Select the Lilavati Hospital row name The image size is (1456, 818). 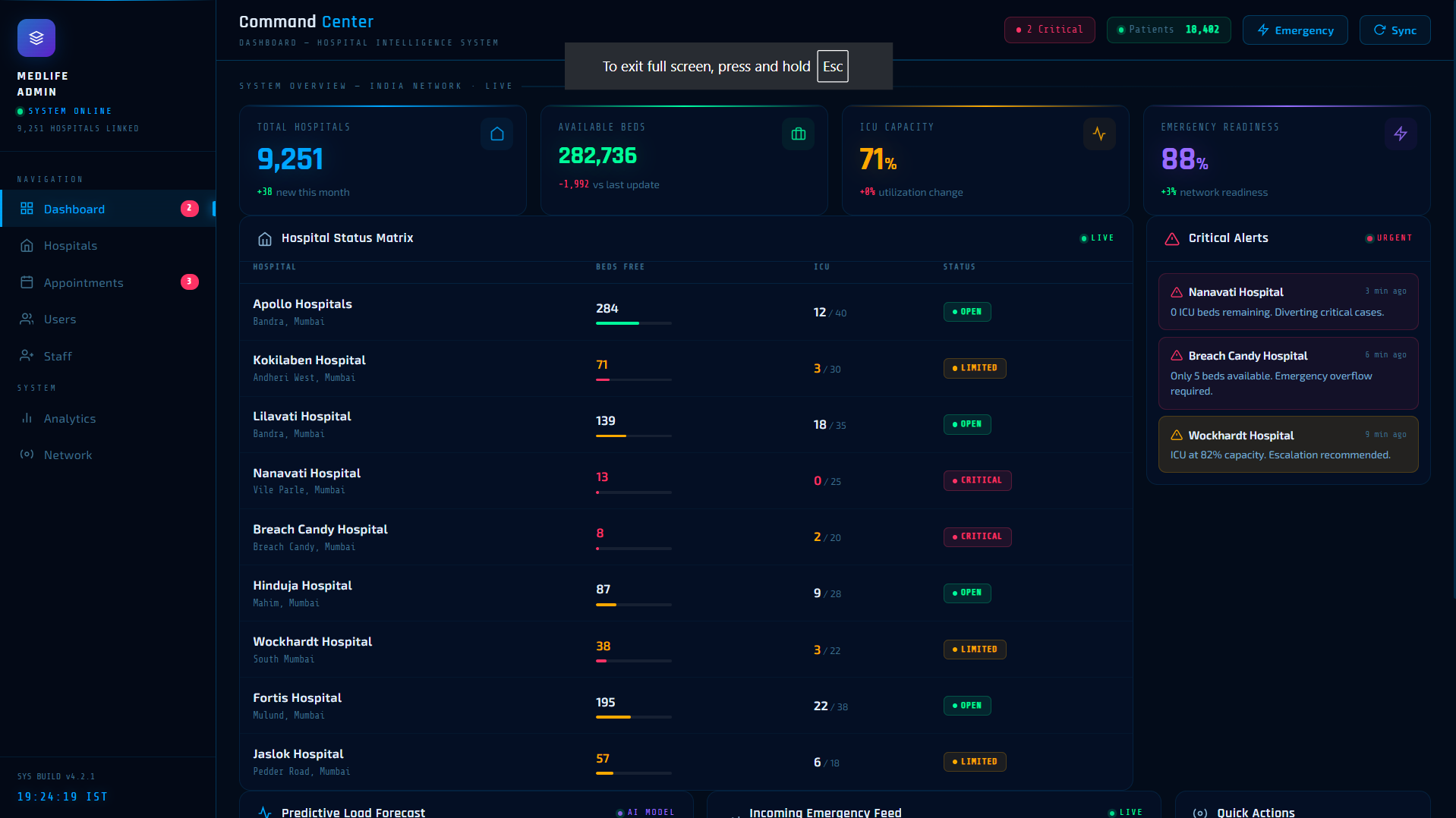pyautogui.click(x=302, y=417)
